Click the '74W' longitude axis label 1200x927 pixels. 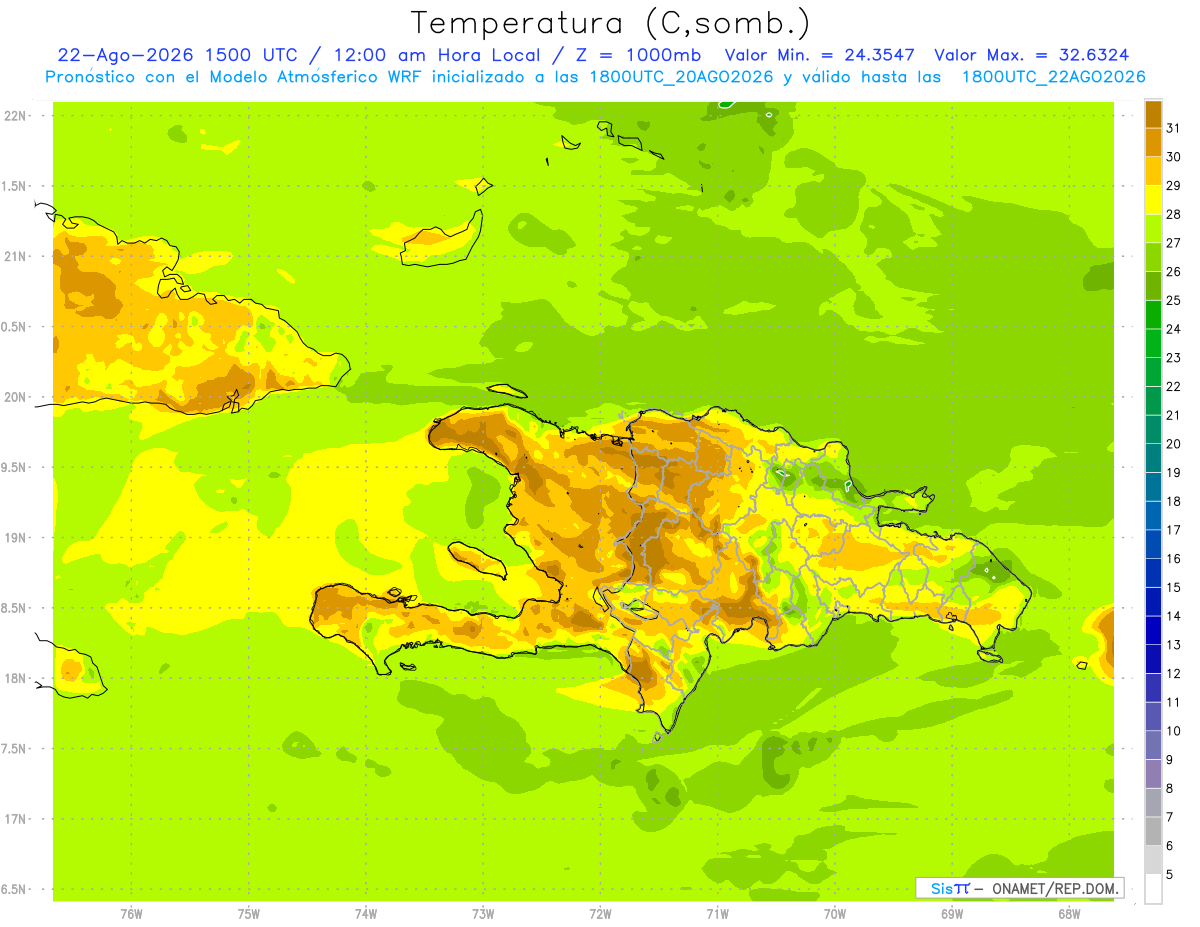[x=366, y=914]
